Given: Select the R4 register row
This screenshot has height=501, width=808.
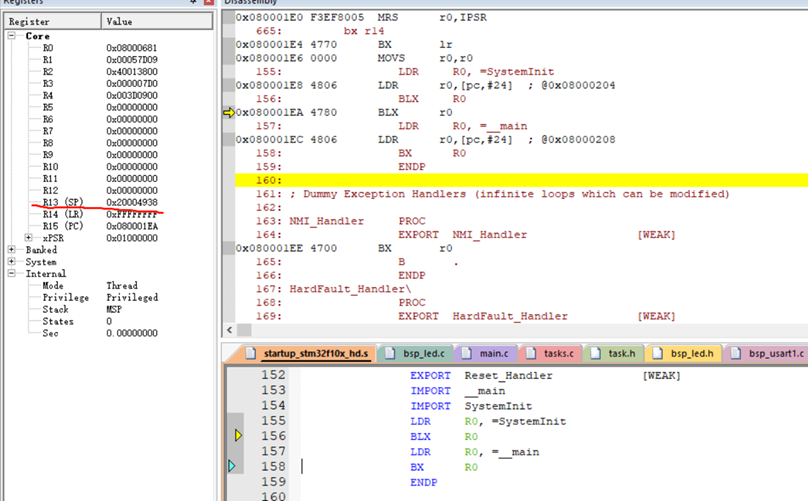Looking at the screenshot, I should [x=109, y=95].
